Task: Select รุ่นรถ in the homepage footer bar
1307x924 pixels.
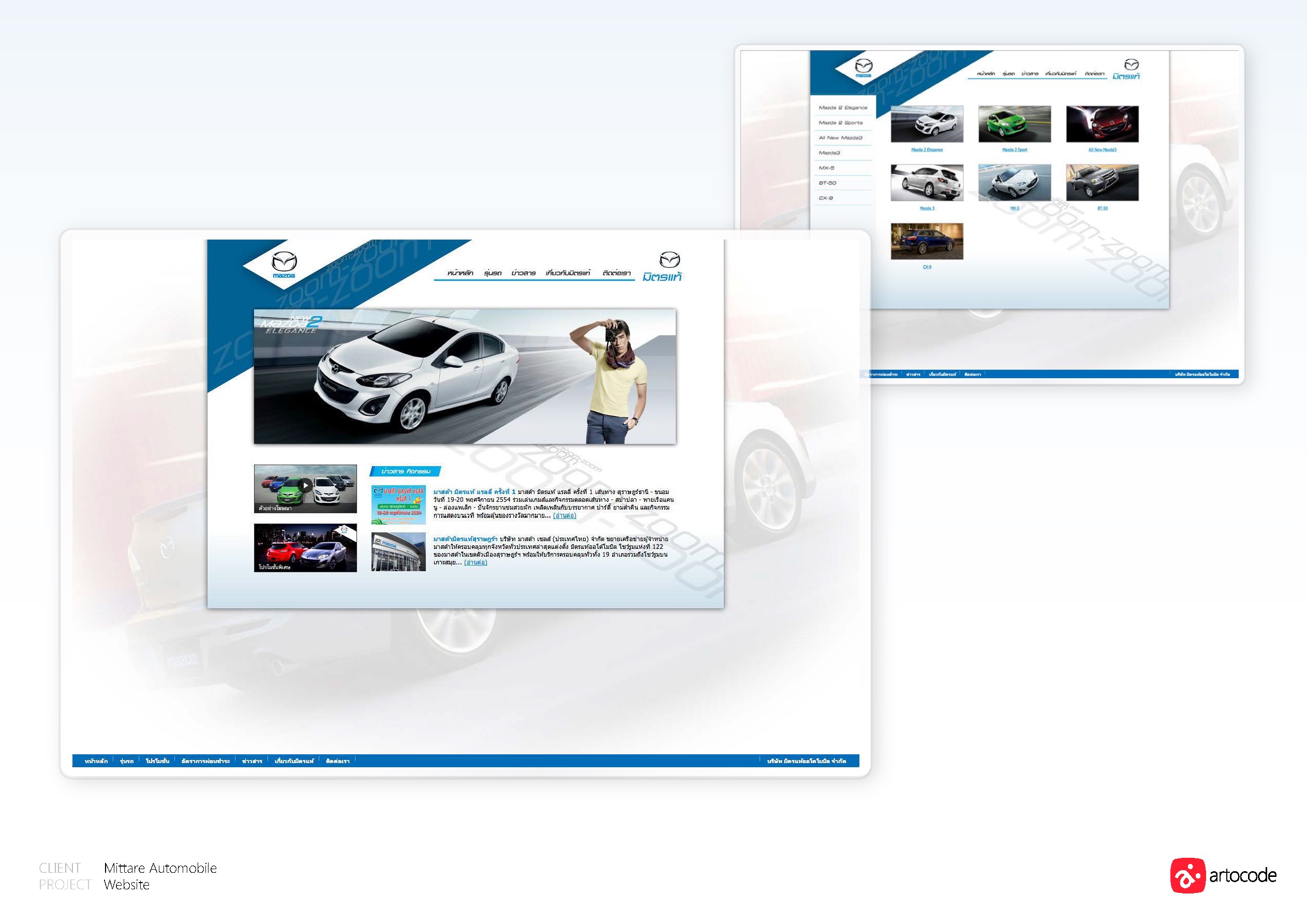Action: pos(126,761)
